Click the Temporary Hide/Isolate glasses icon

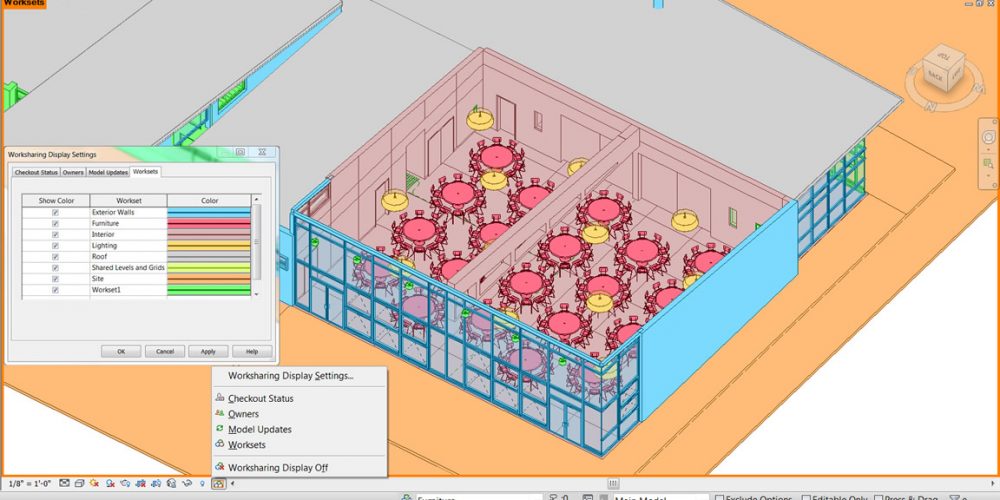[187, 483]
